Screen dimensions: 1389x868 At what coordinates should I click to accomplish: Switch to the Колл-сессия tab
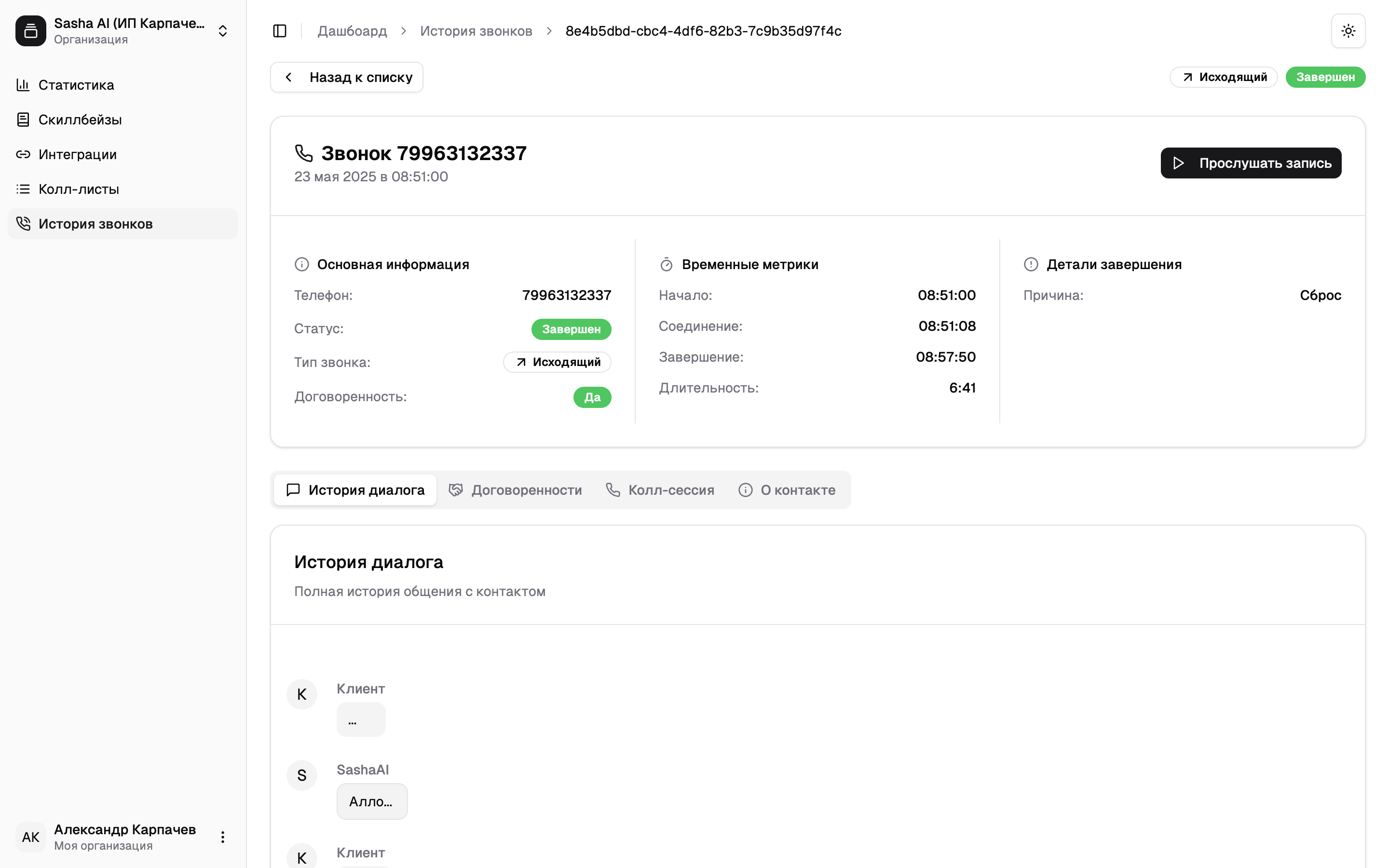click(x=660, y=489)
